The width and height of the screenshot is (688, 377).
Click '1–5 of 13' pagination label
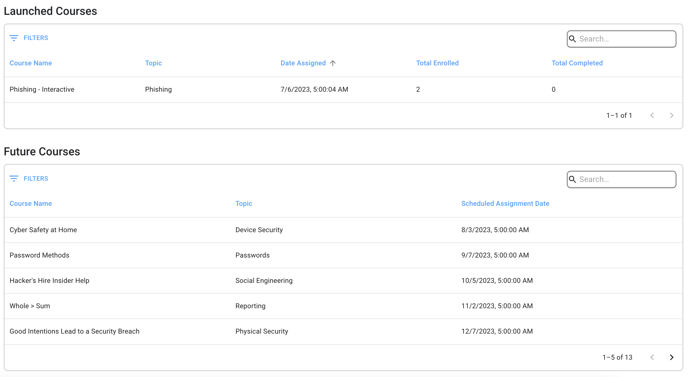click(617, 358)
